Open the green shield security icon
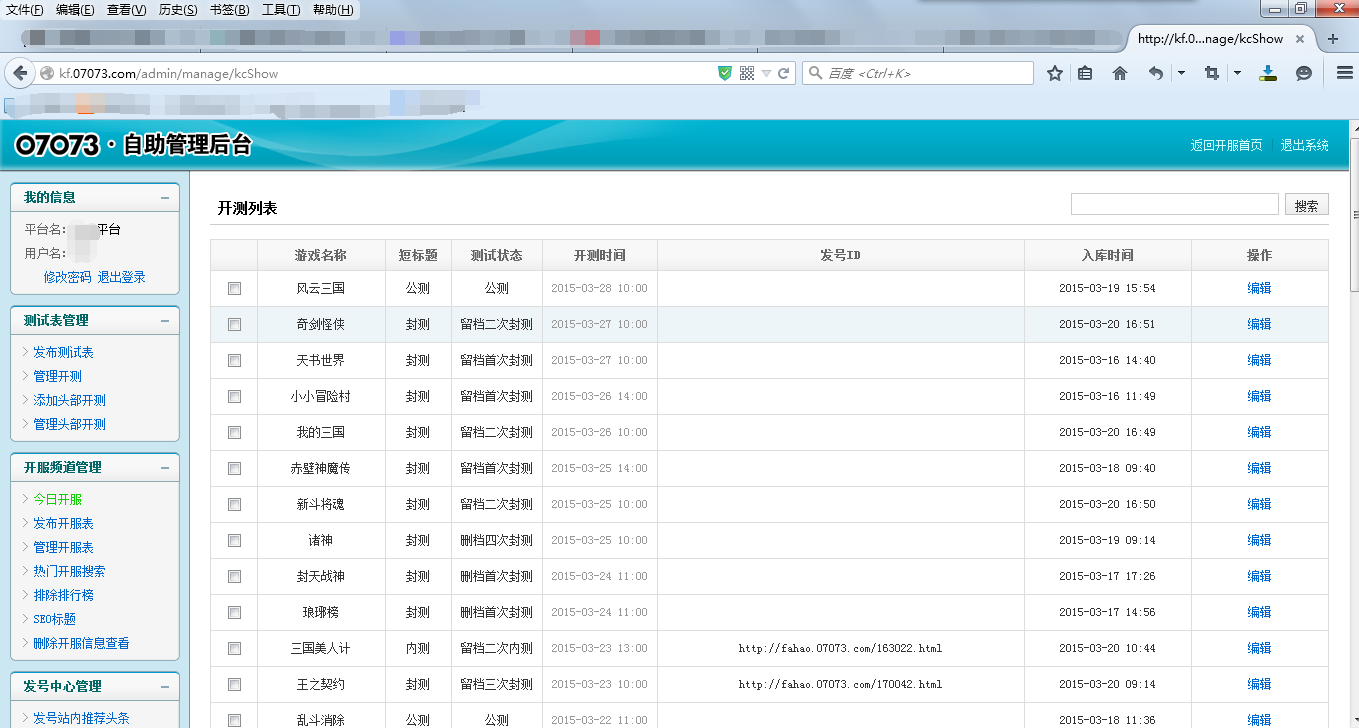1359x728 pixels. point(725,73)
